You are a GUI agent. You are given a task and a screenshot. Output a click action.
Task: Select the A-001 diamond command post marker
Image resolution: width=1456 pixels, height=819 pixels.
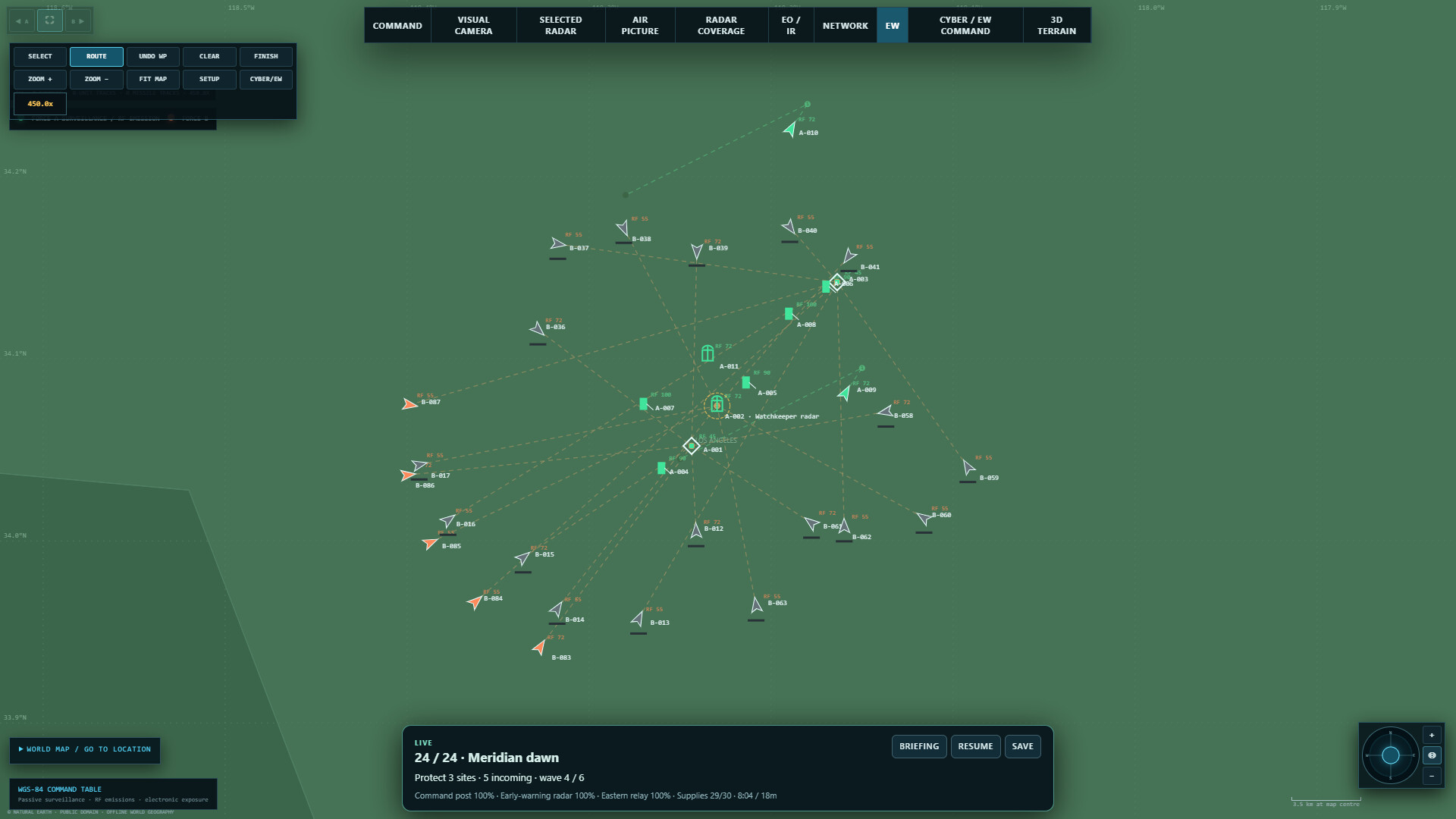pyautogui.click(x=691, y=445)
